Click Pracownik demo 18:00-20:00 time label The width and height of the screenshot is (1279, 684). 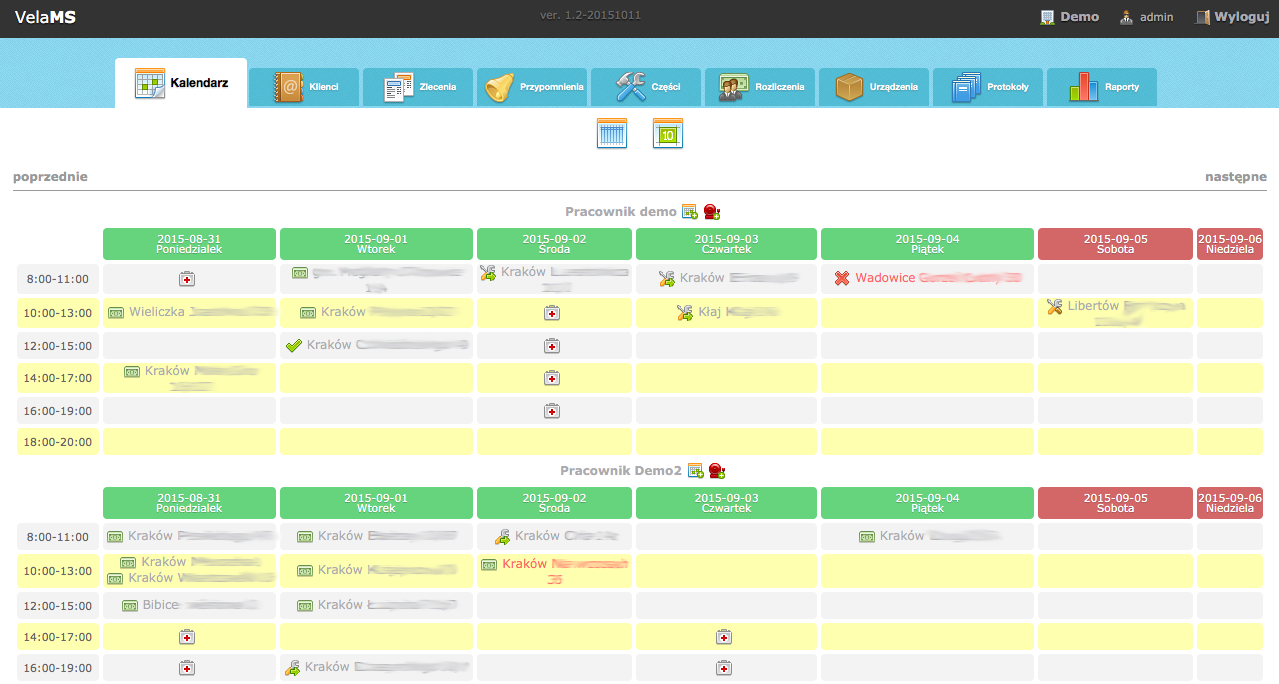59,443
